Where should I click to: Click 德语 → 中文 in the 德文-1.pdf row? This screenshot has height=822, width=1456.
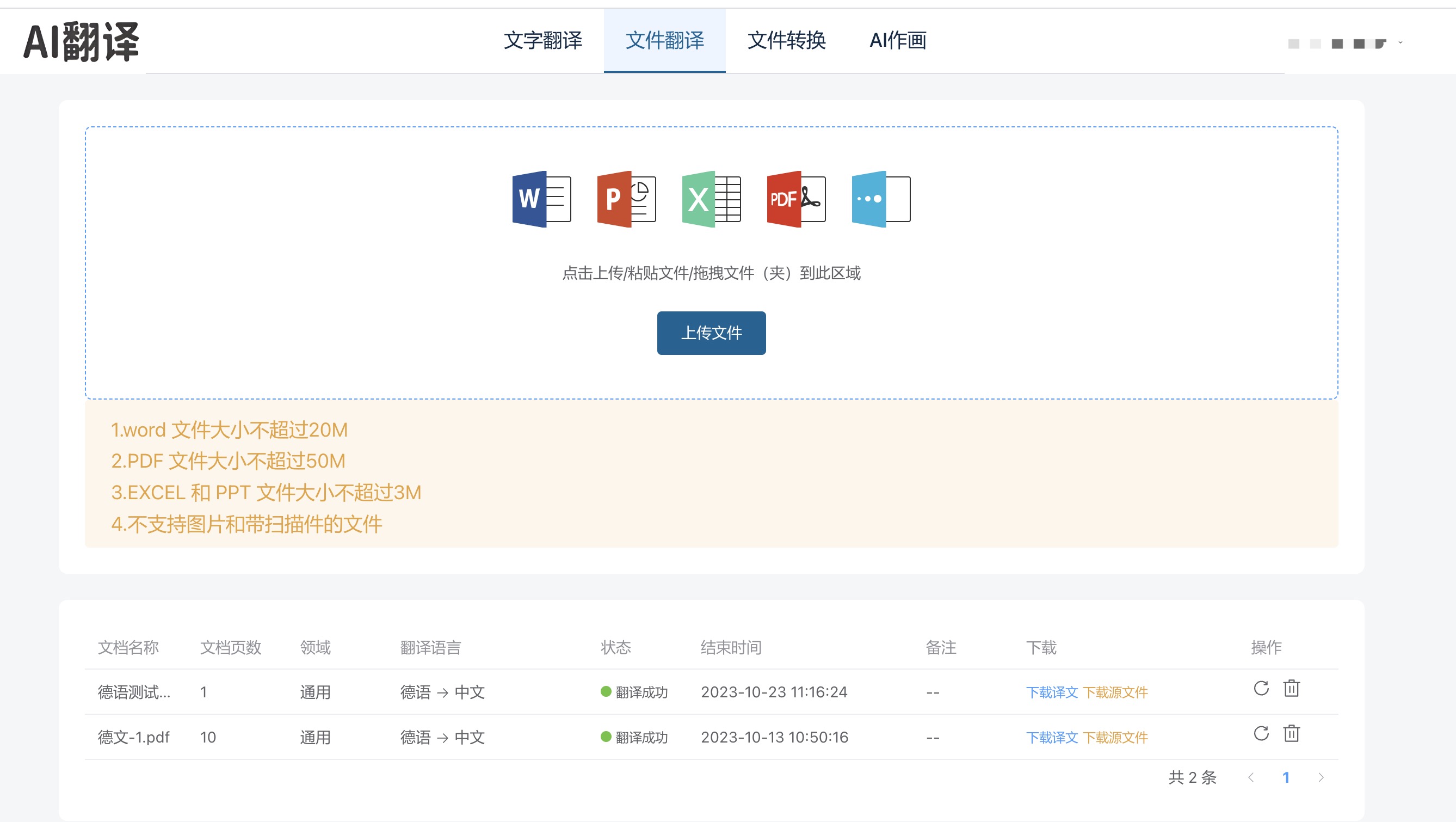pos(442,737)
